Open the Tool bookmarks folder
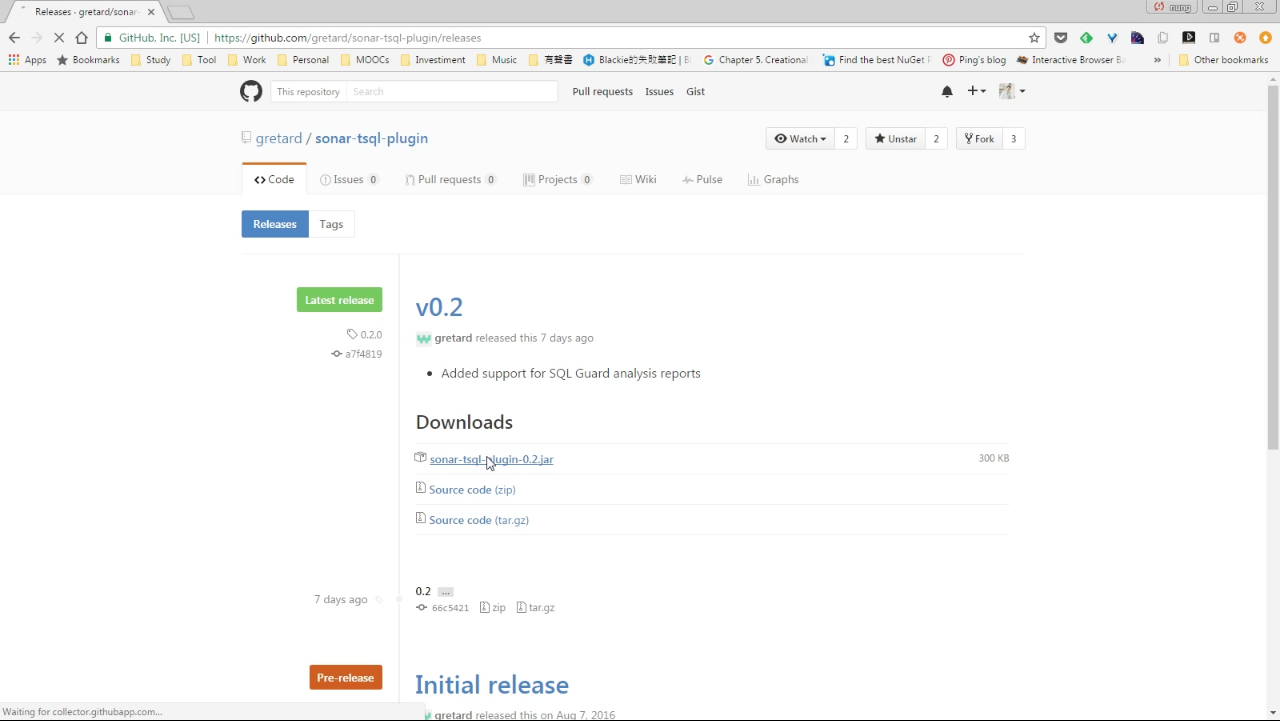Viewport: 1280px width, 721px height. pos(199,60)
